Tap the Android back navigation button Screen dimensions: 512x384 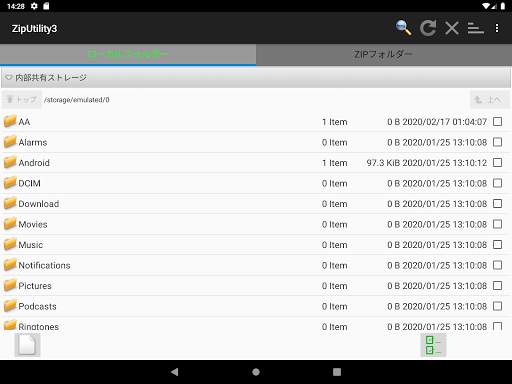pyautogui.click(x=175, y=372)
